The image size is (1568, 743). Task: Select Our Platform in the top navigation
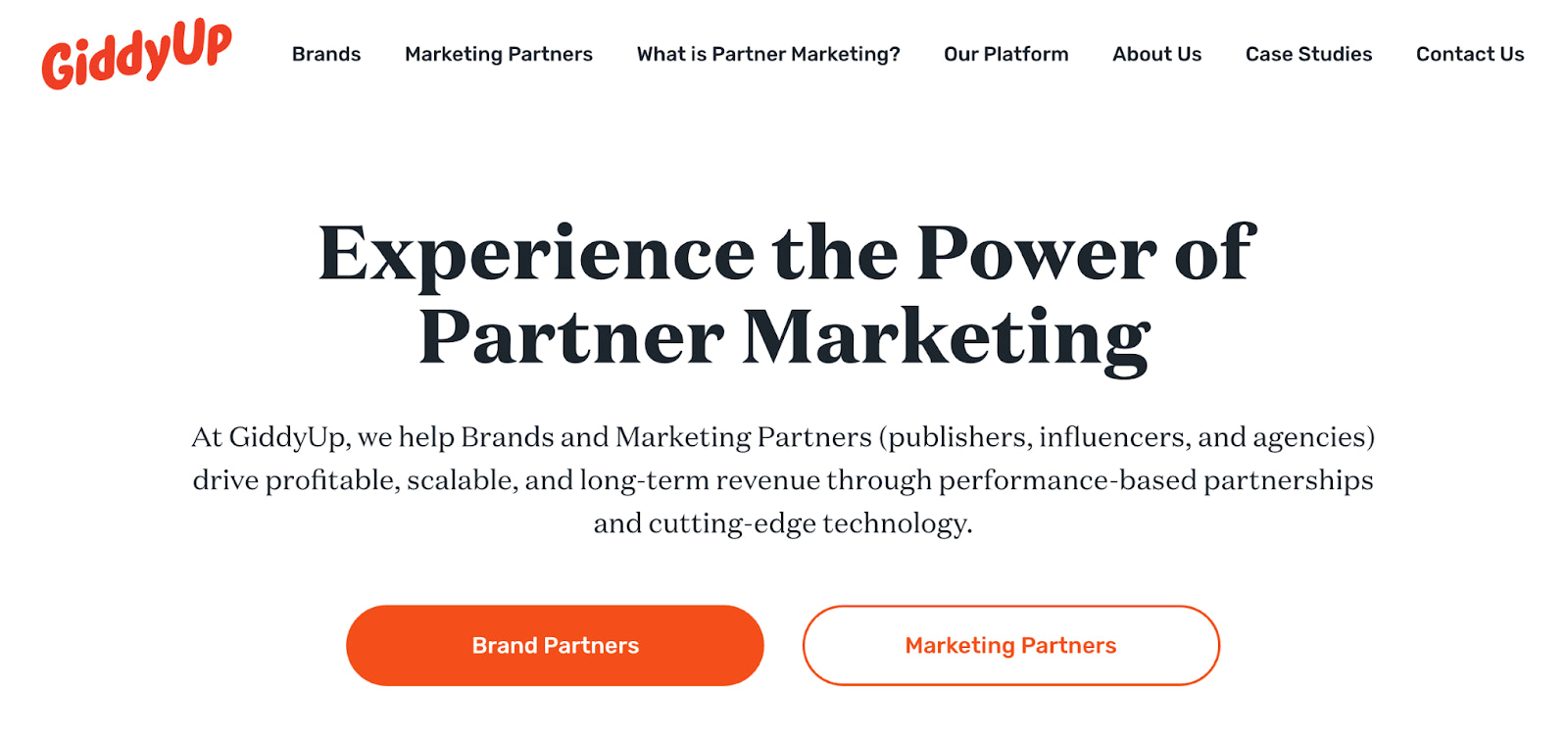tap(1005, 54)
